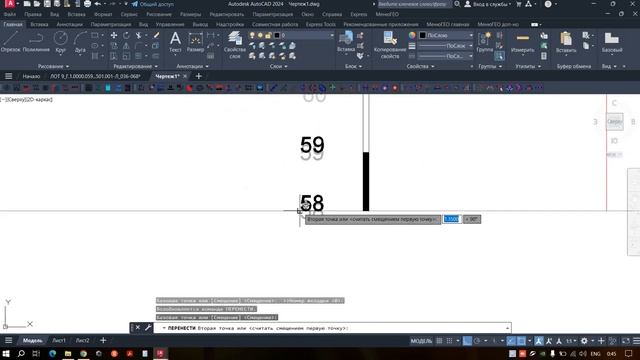Toggle object snap tracking in status bar
The image size is (640, 360).
click(x=511, y=341)
